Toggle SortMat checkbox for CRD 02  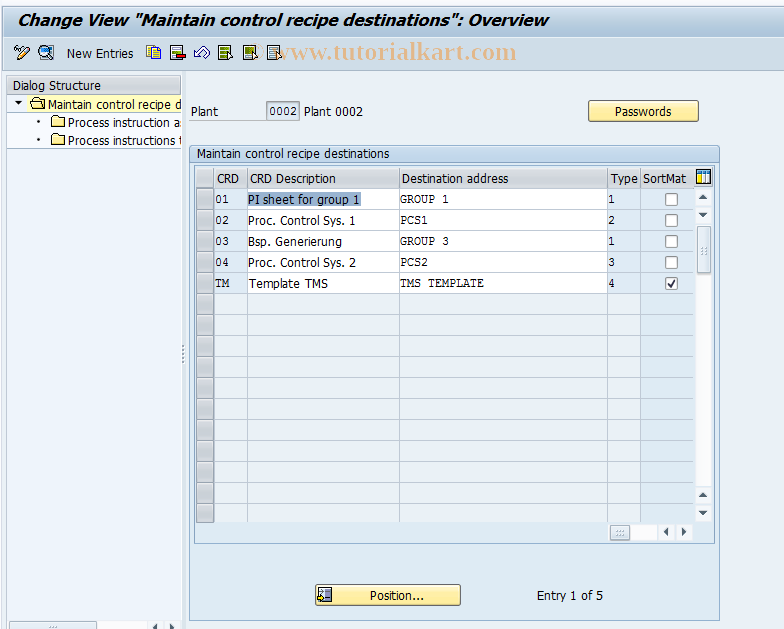pos(671,220)
